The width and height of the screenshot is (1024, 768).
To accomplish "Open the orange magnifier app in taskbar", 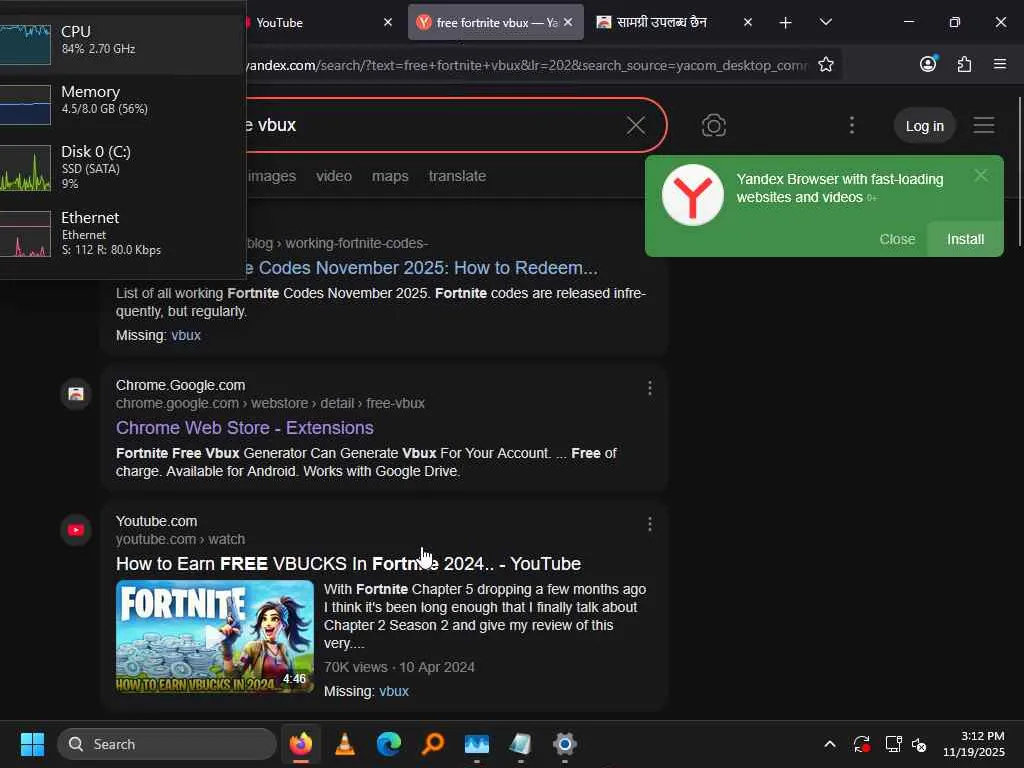I will pyautogui.click(x=433, y=744).
